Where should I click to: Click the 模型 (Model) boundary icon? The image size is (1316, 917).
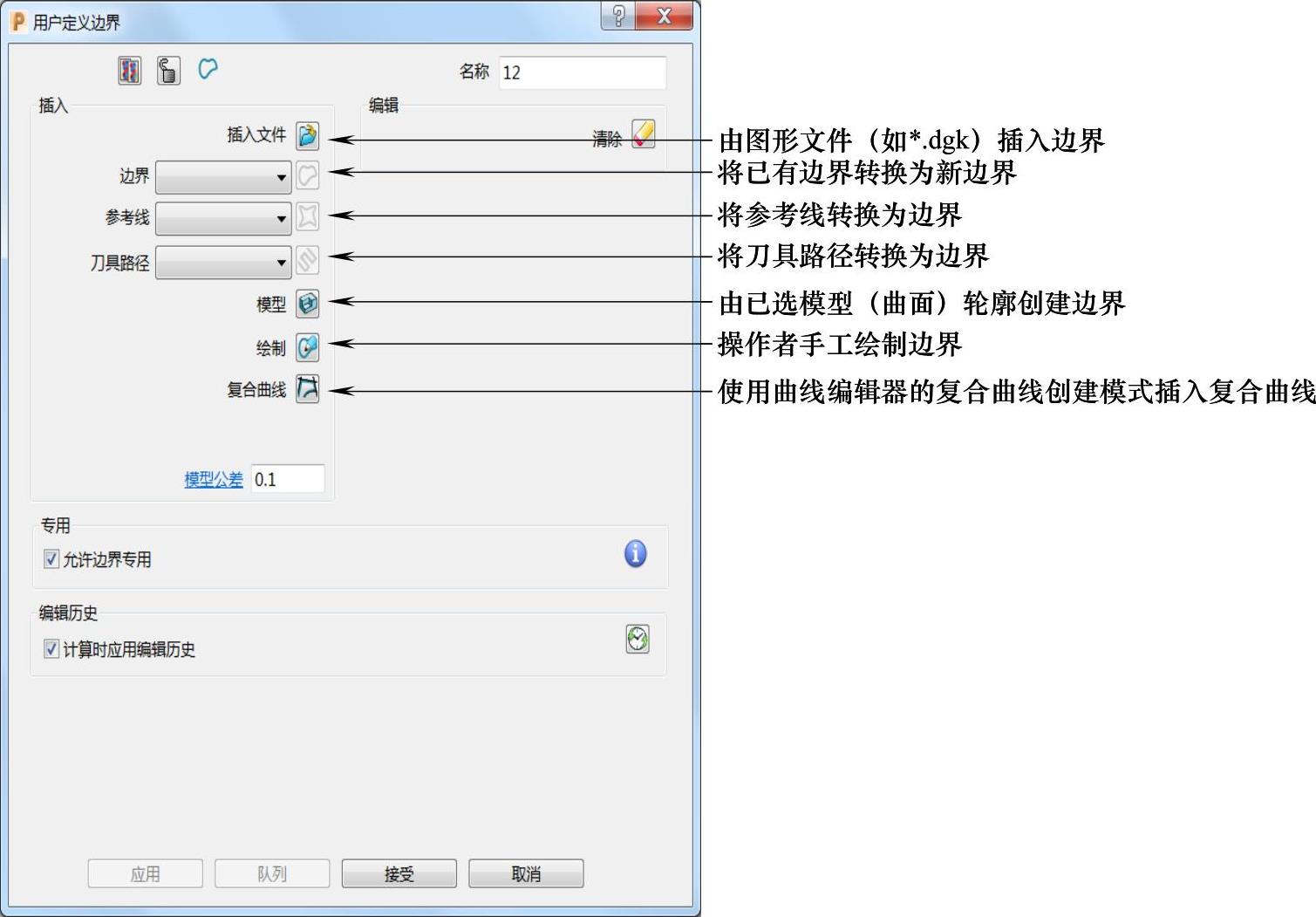(x=308, y=304)
